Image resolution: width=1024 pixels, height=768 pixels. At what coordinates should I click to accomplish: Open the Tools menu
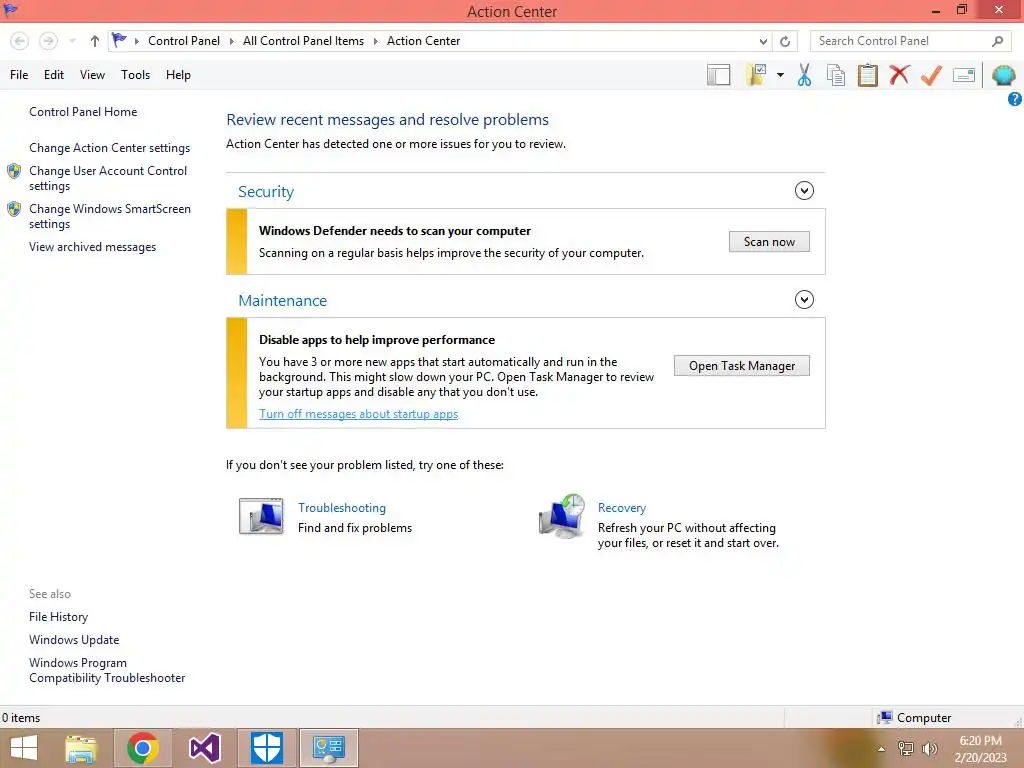pyautogui.click(x=135, y=75)
